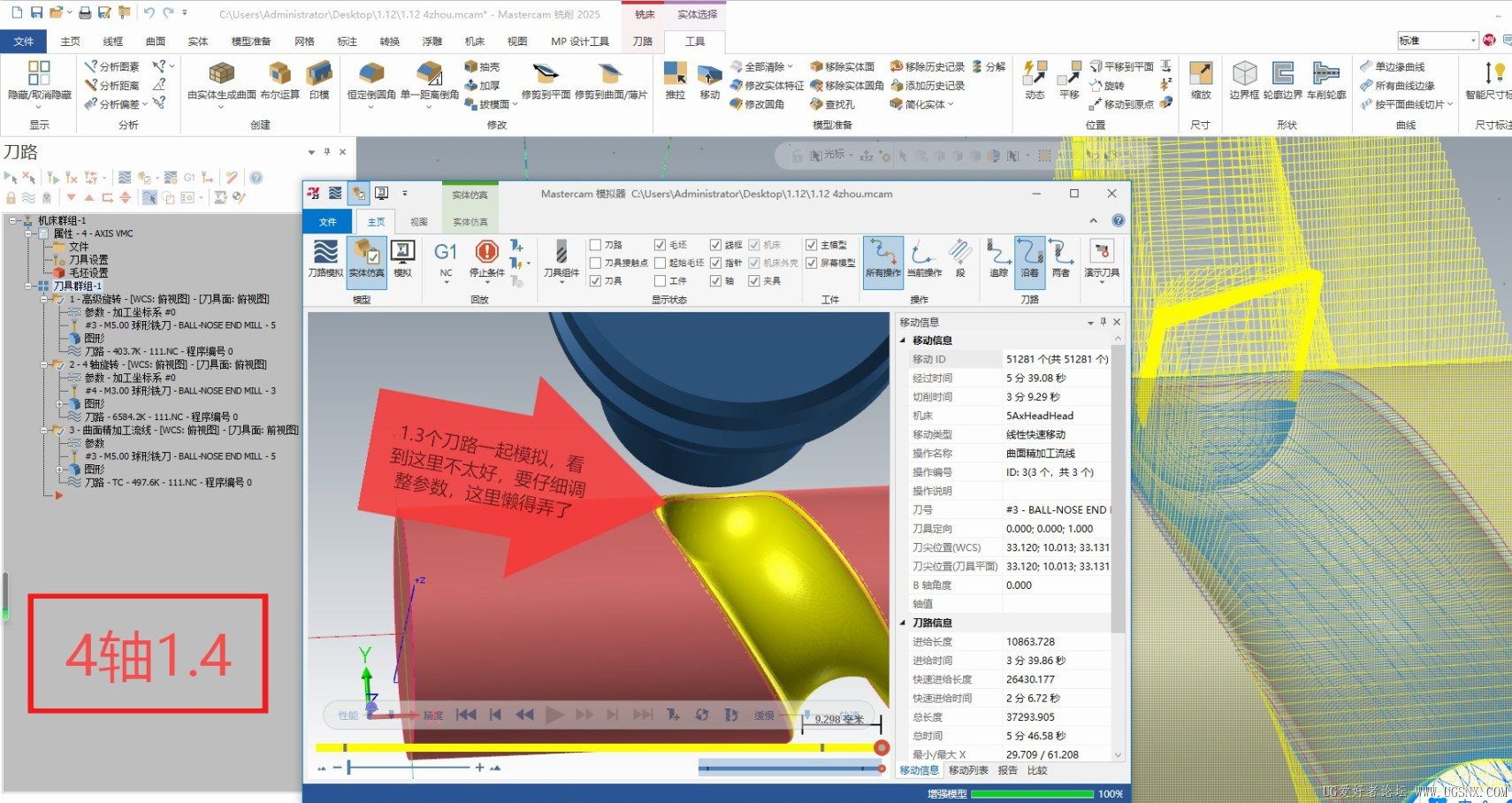
Task: Uncheck the 主模型 checkbox
Action: coord(811,245)
